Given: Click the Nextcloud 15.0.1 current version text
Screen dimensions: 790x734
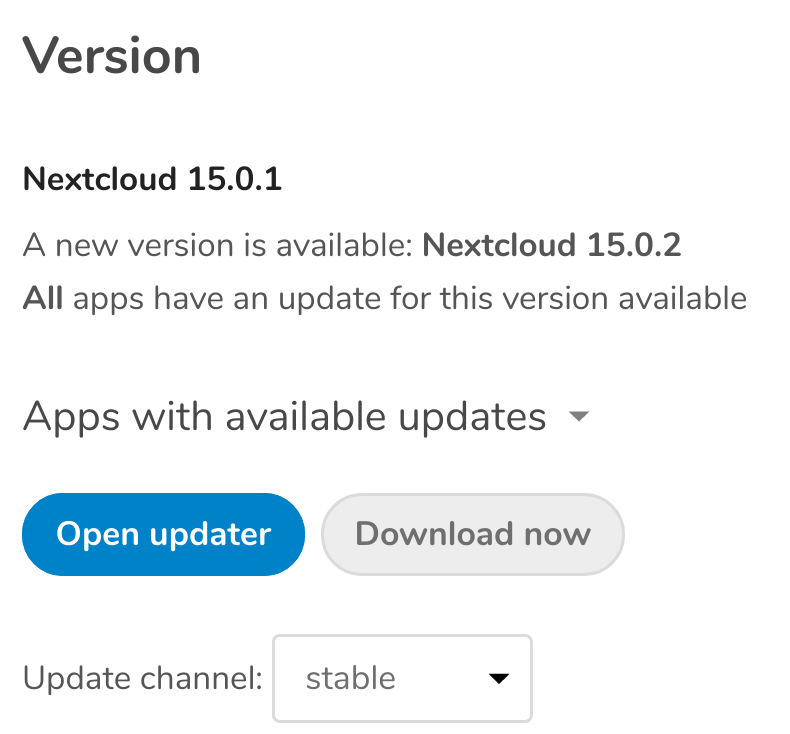Looking at the screenshot, I should 152,180.
